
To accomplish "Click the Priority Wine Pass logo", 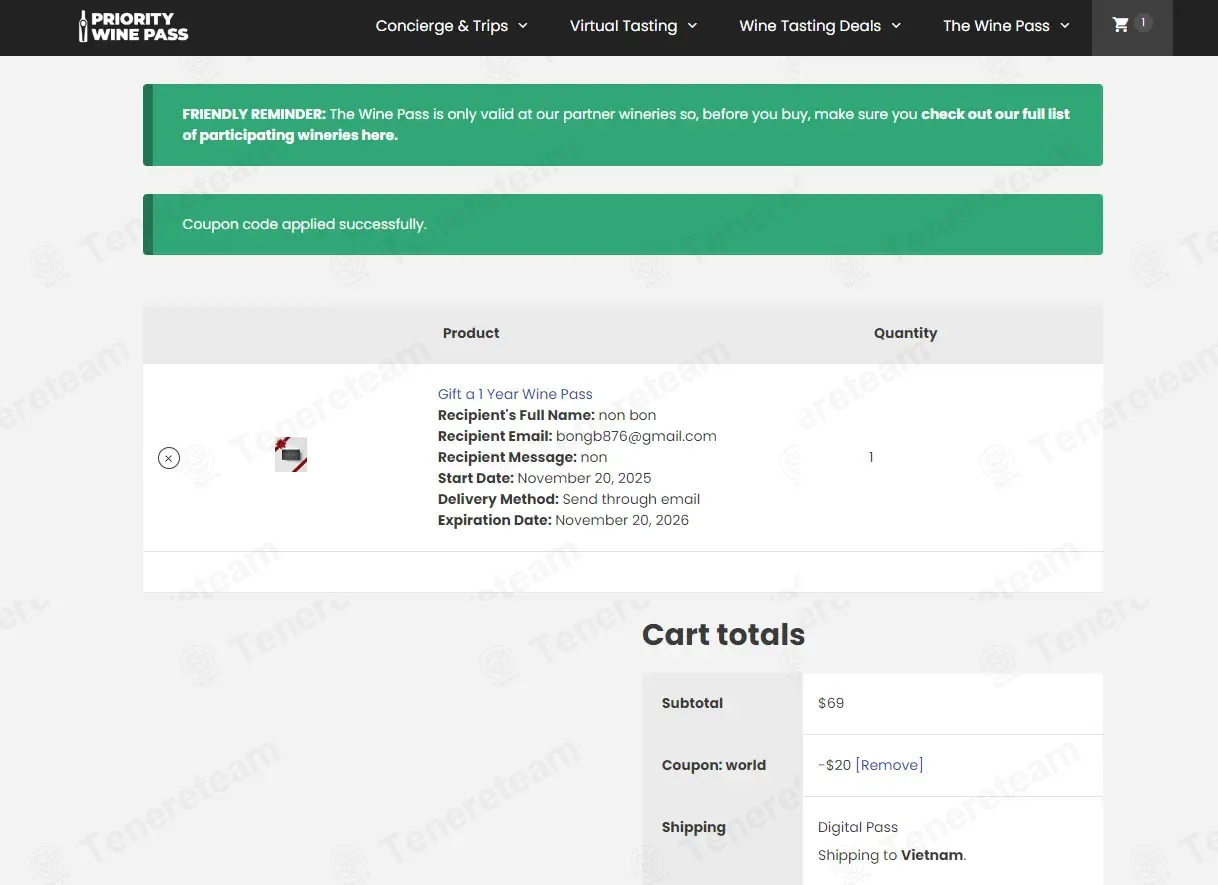I will point(133,26).
